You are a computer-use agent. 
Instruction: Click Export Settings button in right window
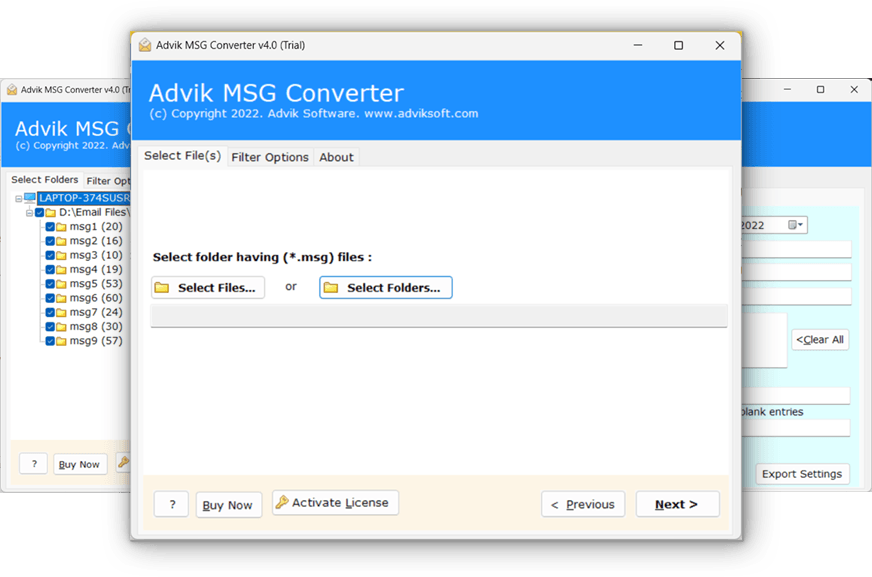pos(802,474)
